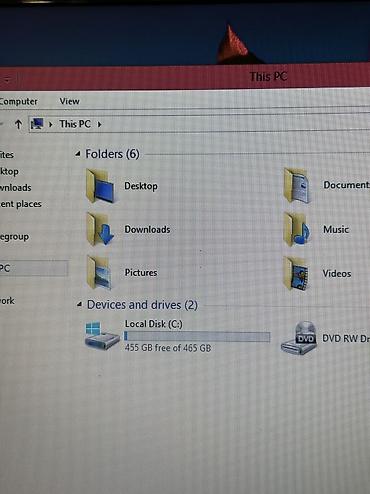Expand the chevron before This PC in address bar
The height and width of the screenshot is (494, 370).
(x=51, y=124)
